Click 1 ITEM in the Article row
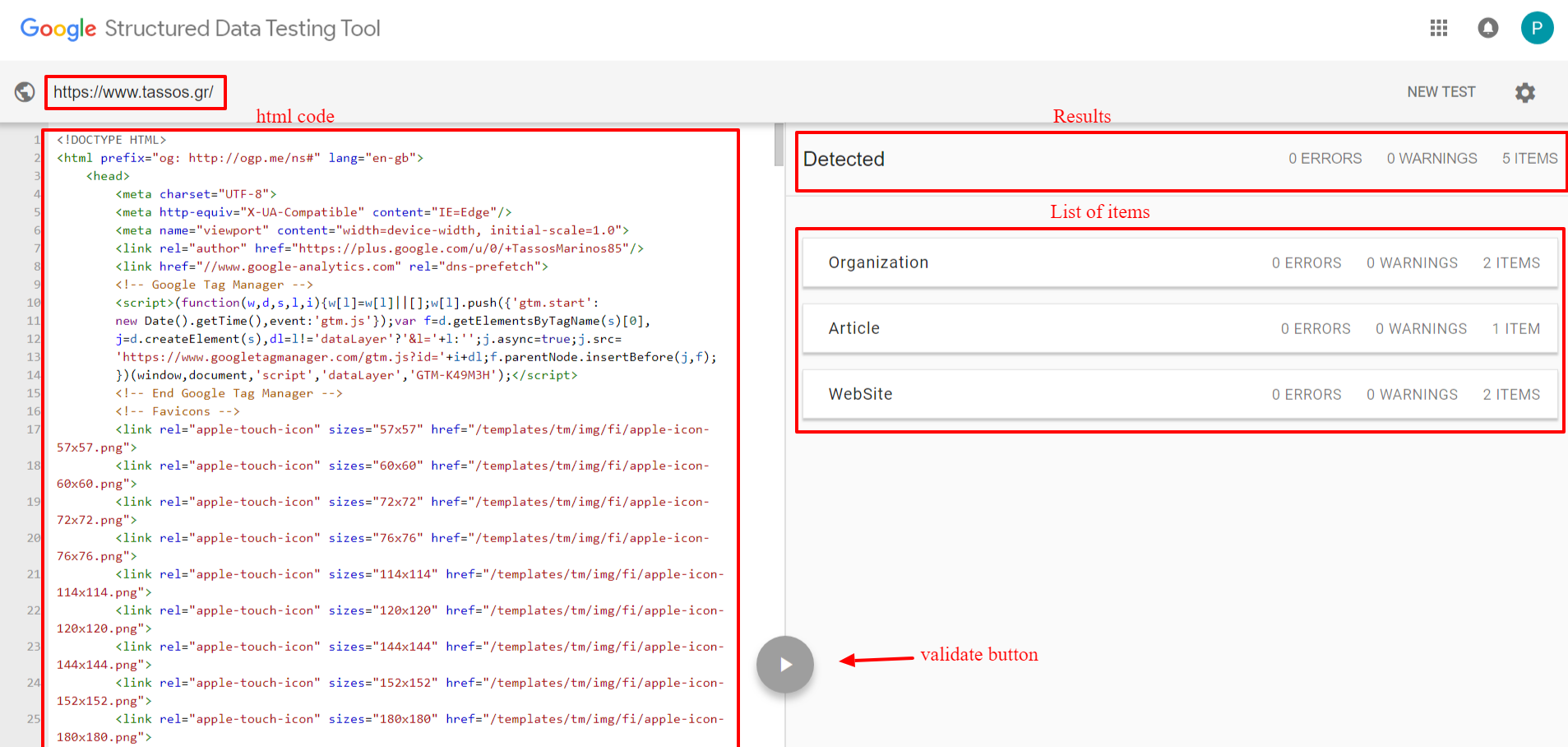1568x747 pixels. click(1516, 329)
